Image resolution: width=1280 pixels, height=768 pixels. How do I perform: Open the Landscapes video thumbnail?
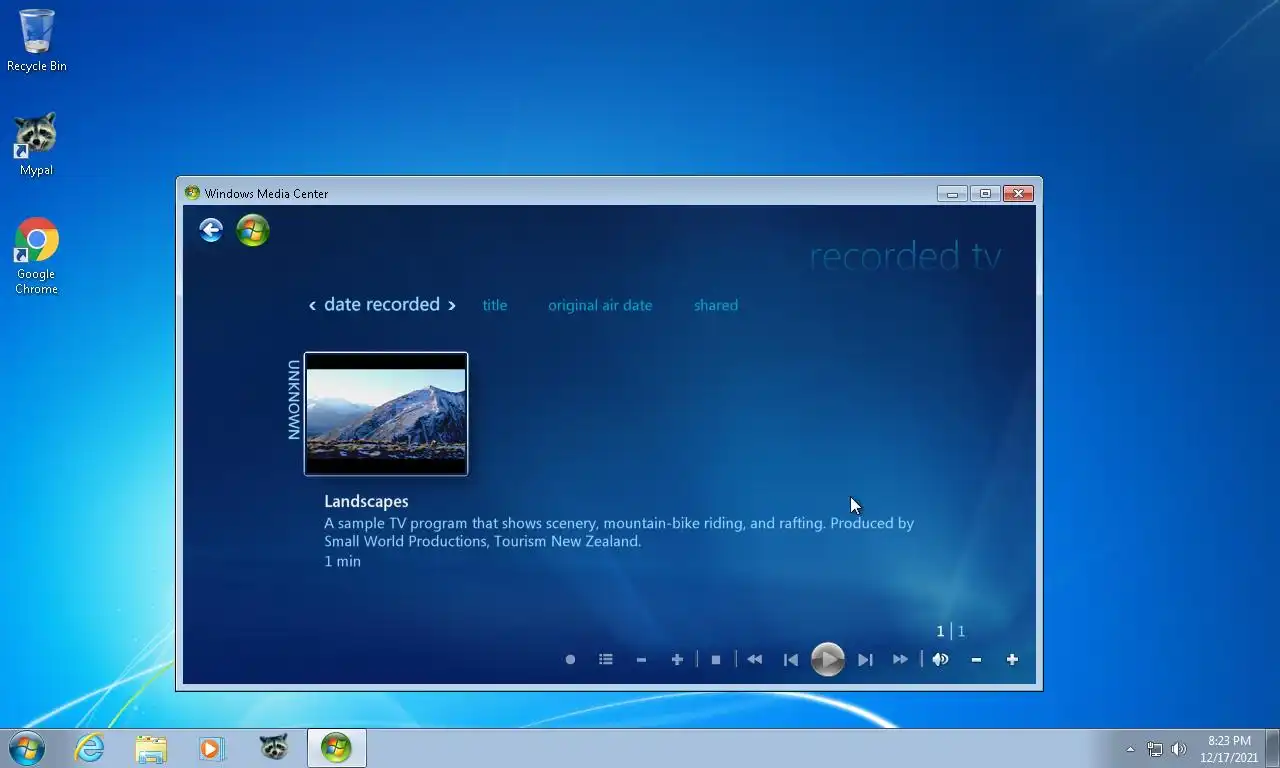click(x=386, y=414)
